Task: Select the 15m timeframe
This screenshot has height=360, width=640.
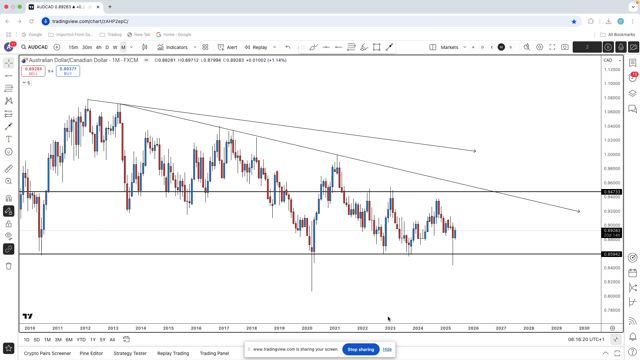Action: click(x=73, y=47)
